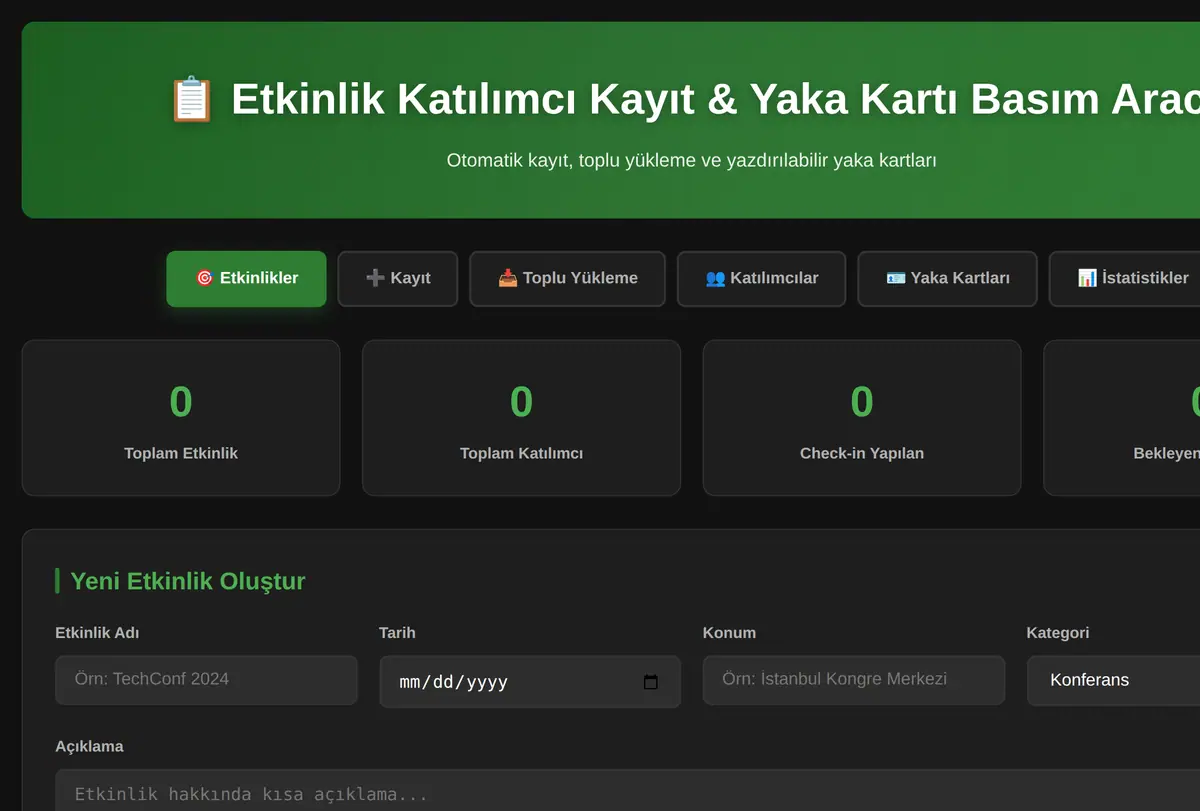1200x811 pixels.
Task: Go to Toplu Yükleme tab
Action: 568,278
